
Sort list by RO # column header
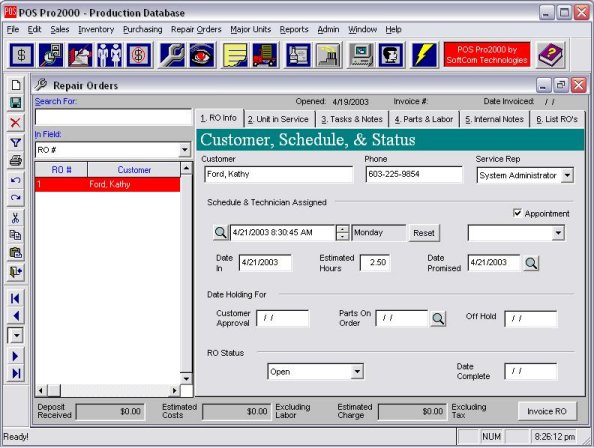pyautogui.click(x=61, y=170)
